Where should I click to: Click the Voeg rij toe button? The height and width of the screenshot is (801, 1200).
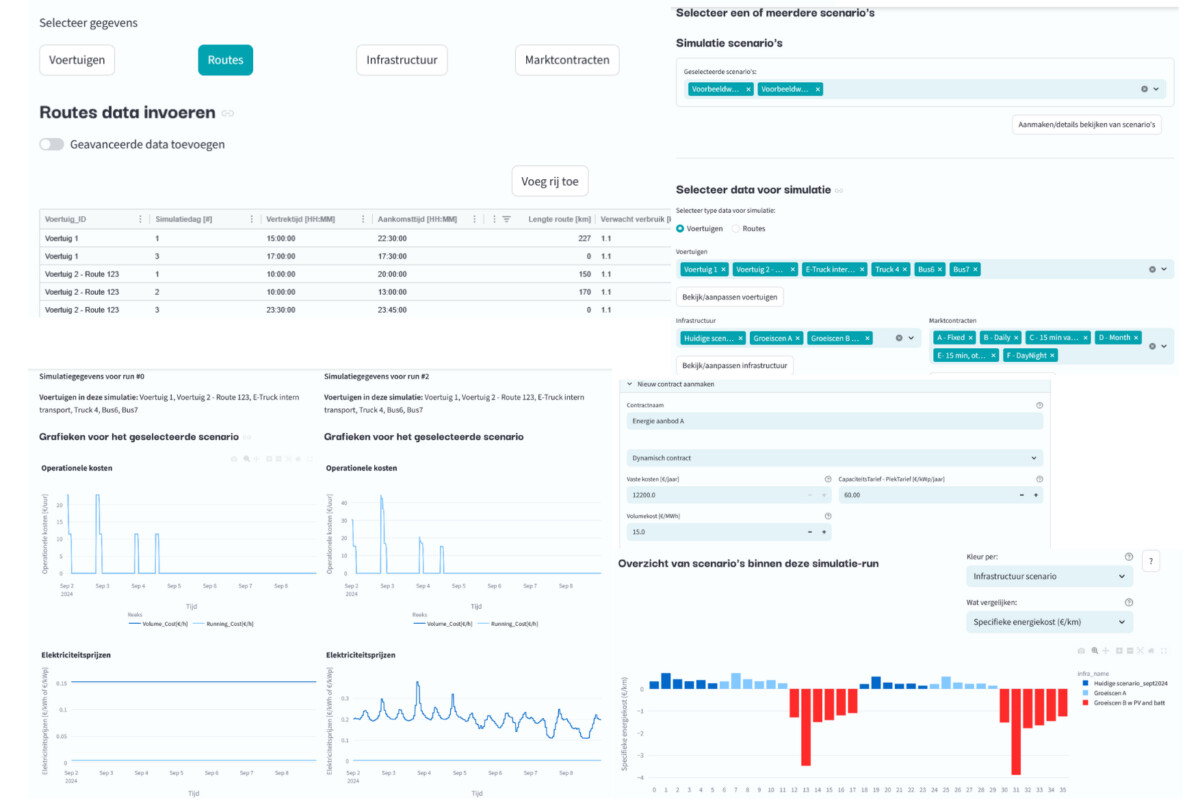[550, 182]
